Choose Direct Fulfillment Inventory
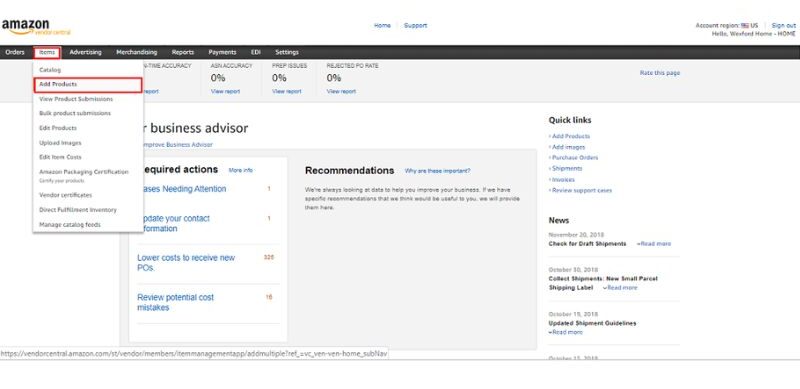The width and height of the screenshot is (800, 389). [x=78, y=210]
